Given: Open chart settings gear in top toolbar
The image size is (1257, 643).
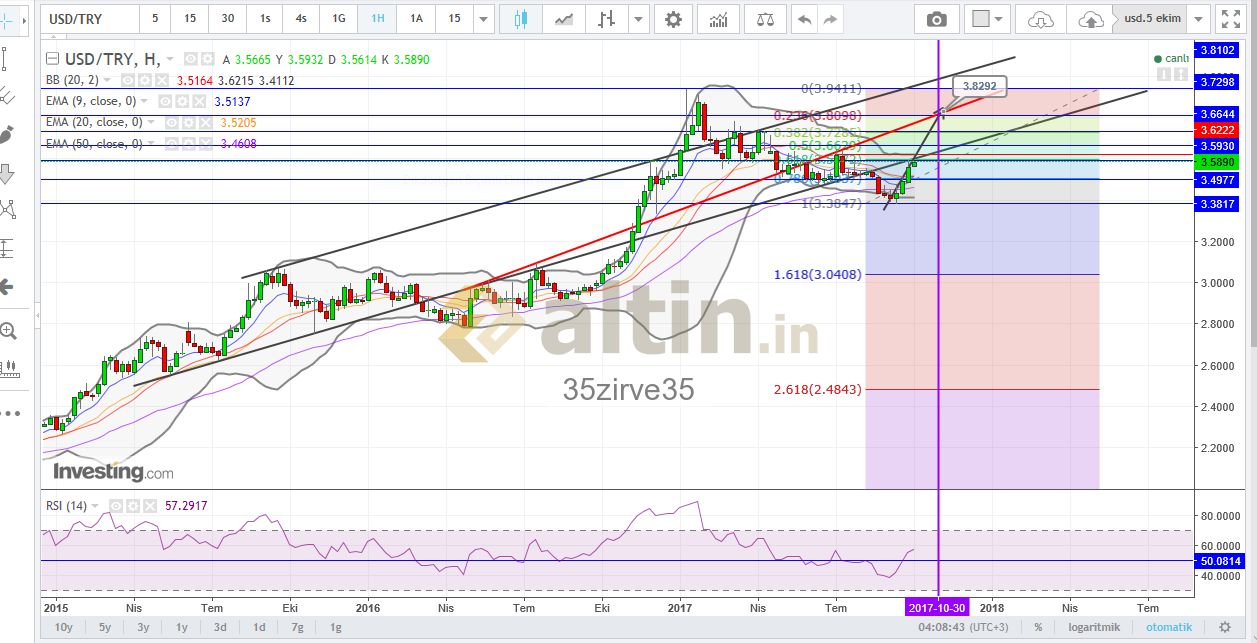Looking at the screenshot, I should tap(673, 19).
